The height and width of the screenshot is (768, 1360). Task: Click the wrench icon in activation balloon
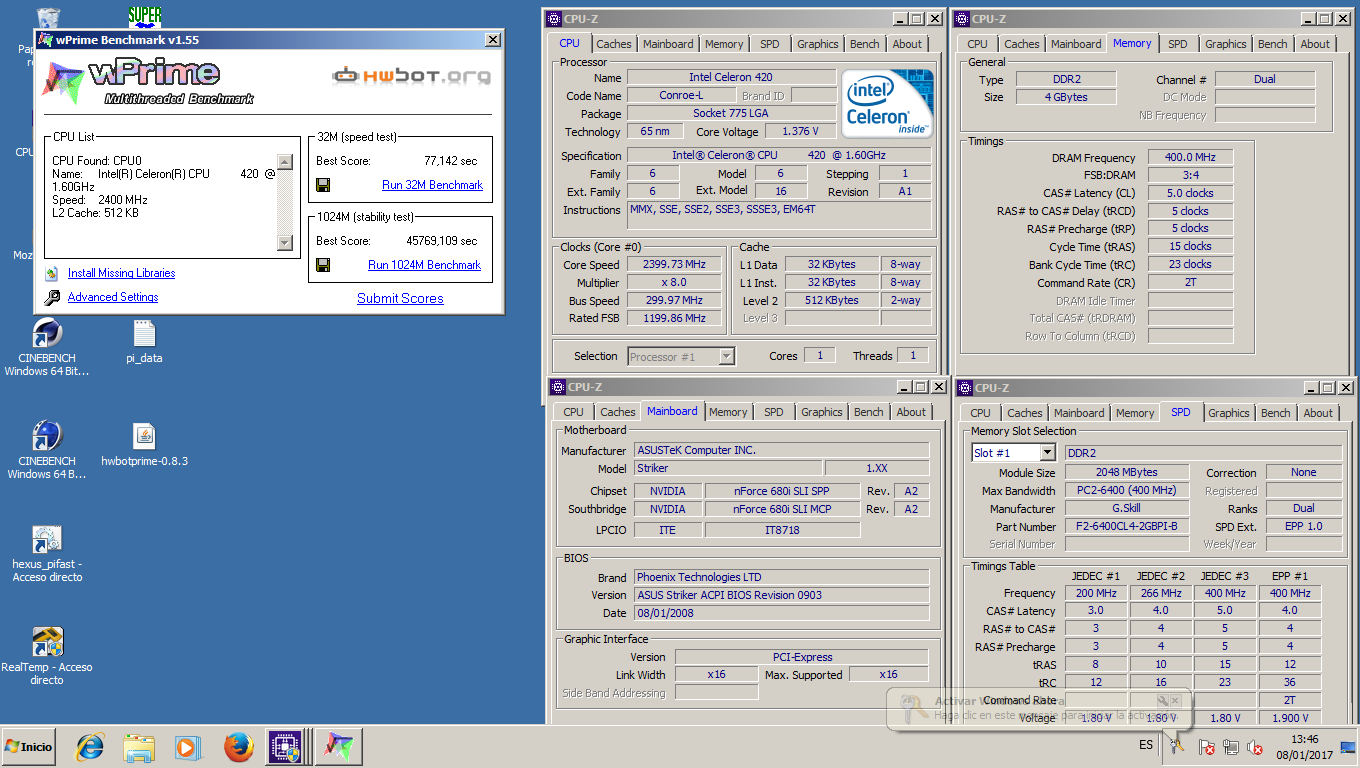[1162, 702]
